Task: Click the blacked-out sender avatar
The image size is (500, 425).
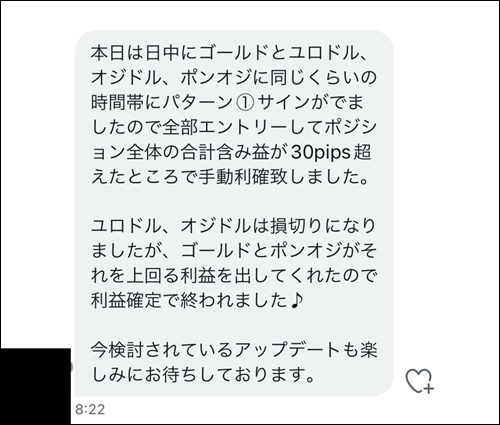Action: [x=35, y=386]
